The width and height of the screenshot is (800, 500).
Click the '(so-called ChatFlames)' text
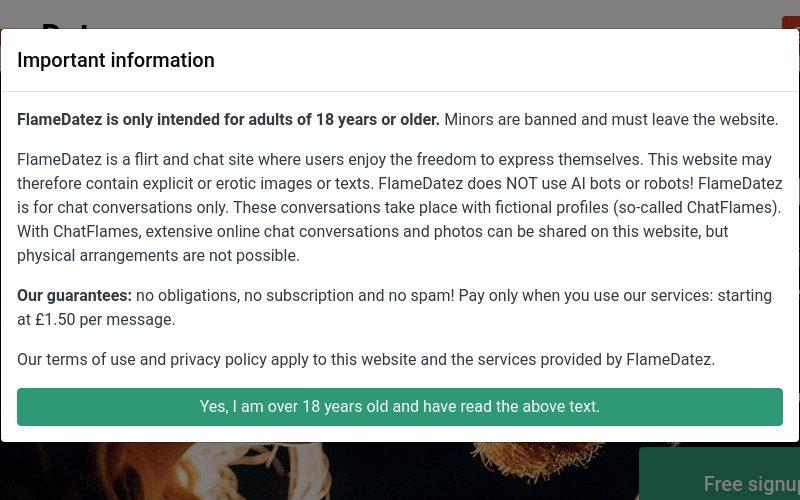pyautogui.click(x=697, y=208)
